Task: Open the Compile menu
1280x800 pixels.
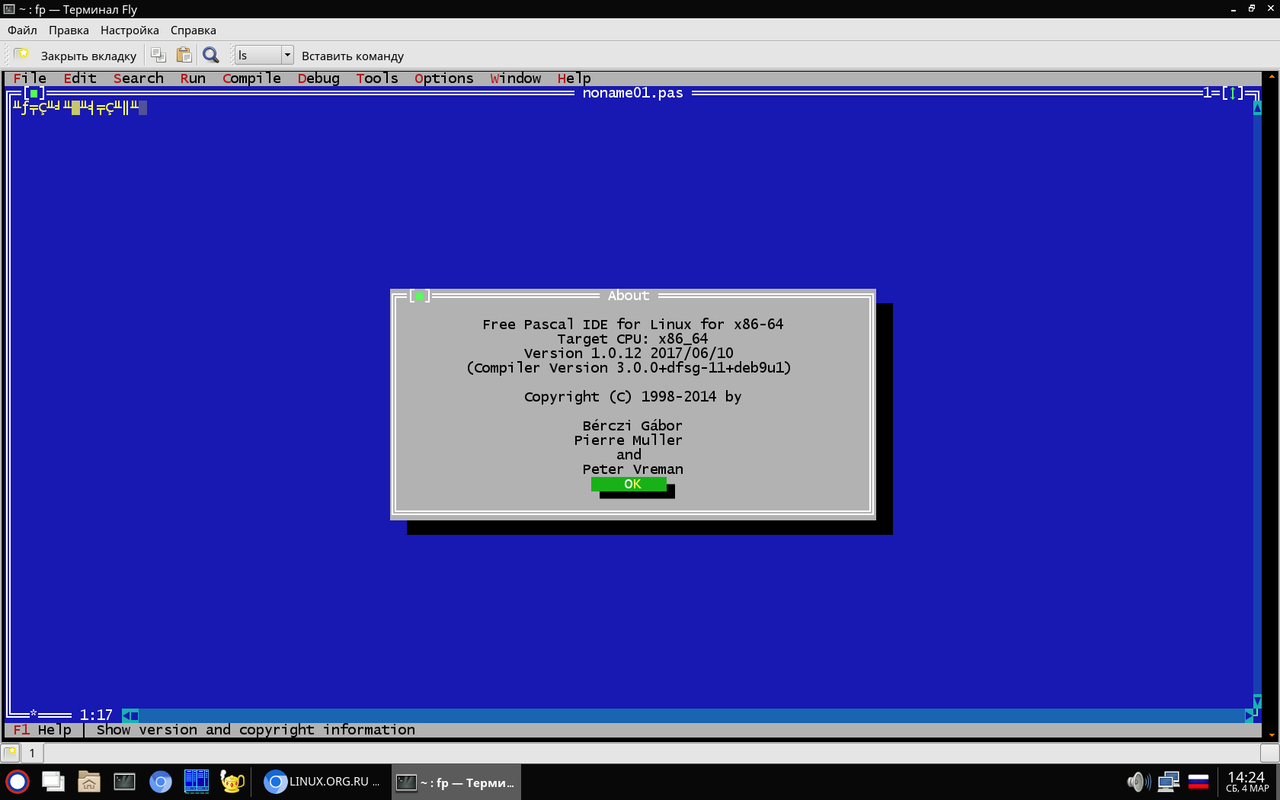Action: (x=252, y=78)
